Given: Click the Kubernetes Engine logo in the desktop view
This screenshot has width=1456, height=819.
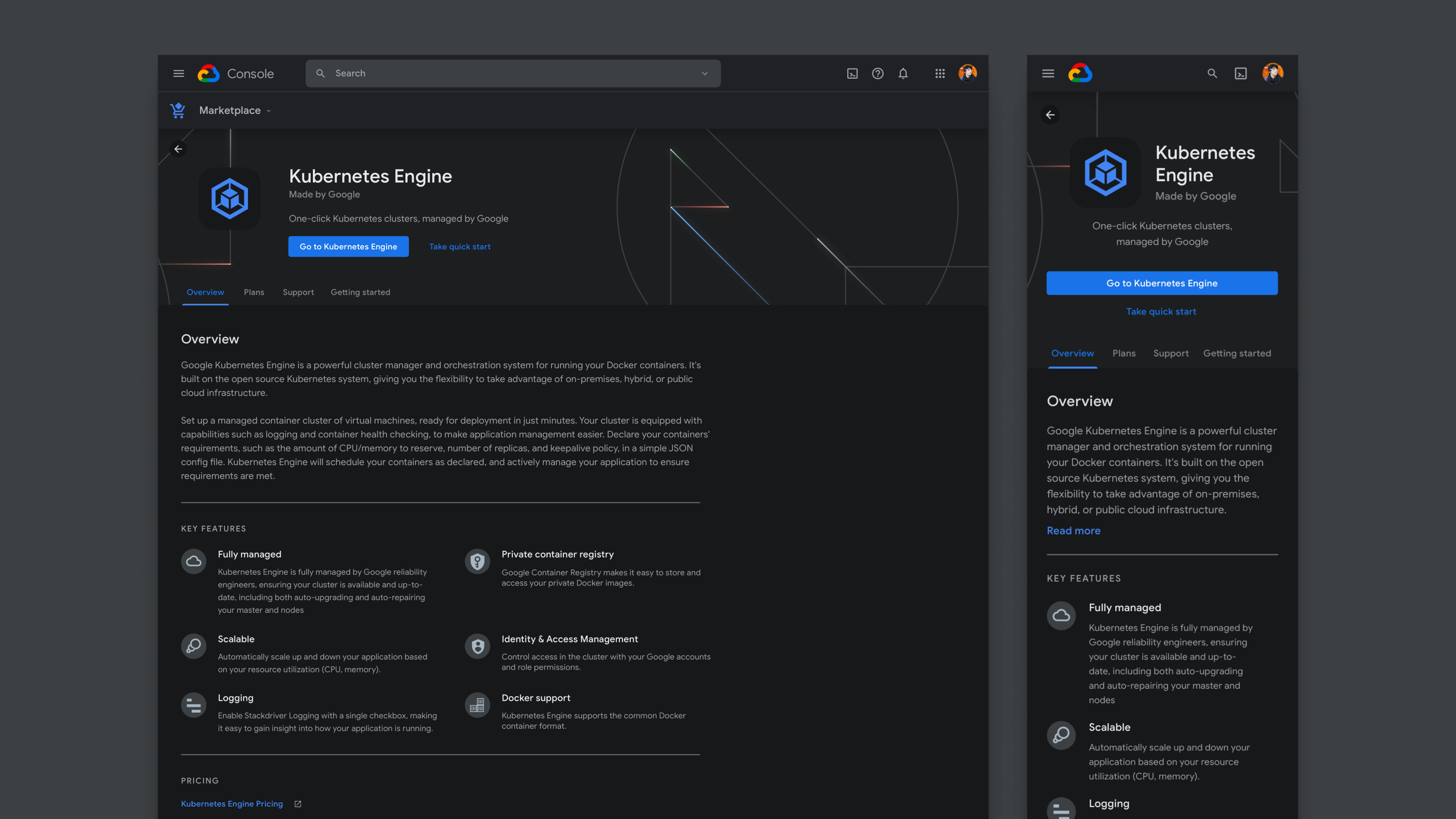Looking at the screenshot, I should click(229, 198).
